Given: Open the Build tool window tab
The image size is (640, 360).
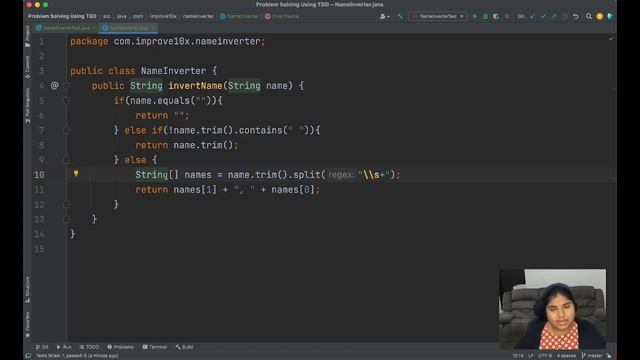Looking at the screenshot, I should coord(184,347).
